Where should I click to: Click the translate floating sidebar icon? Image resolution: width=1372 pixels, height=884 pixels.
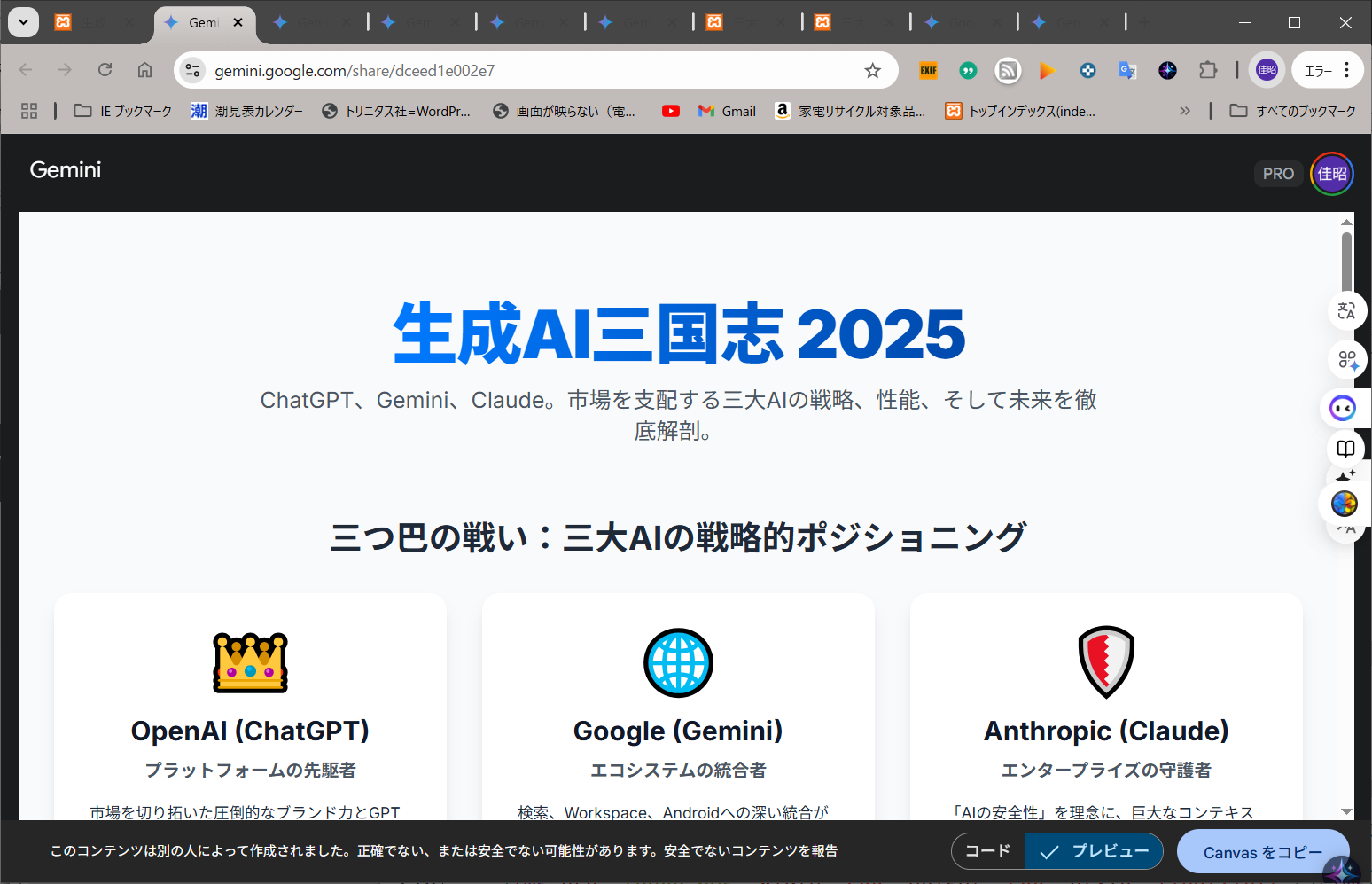1346,311
